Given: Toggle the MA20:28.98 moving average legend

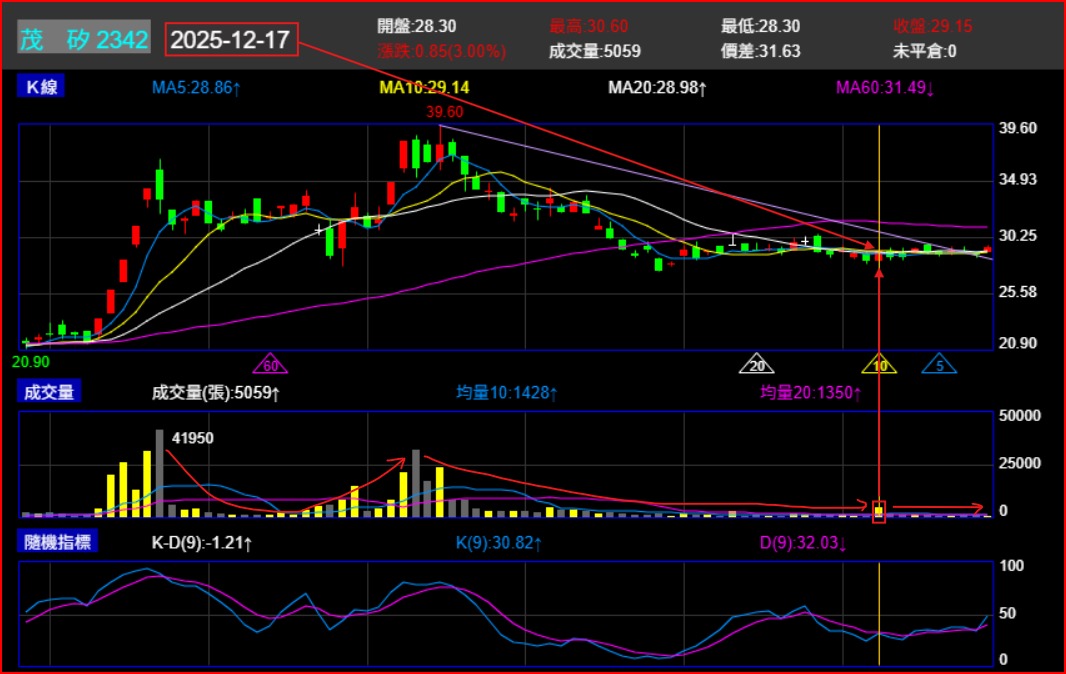Looking at the screenshot, I should pyautogui.click(x=657, y=88).
